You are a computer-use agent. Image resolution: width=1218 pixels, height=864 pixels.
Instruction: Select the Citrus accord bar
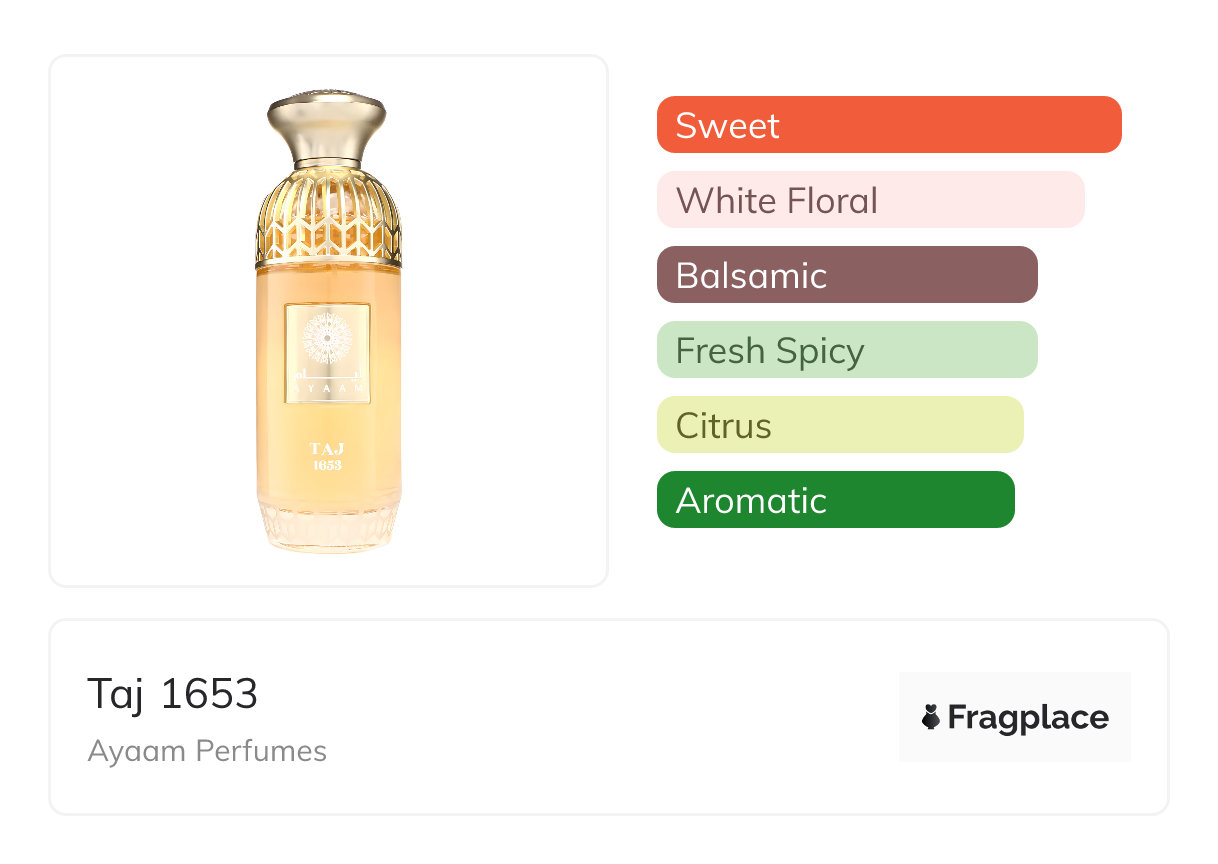[x=839, y=425]
